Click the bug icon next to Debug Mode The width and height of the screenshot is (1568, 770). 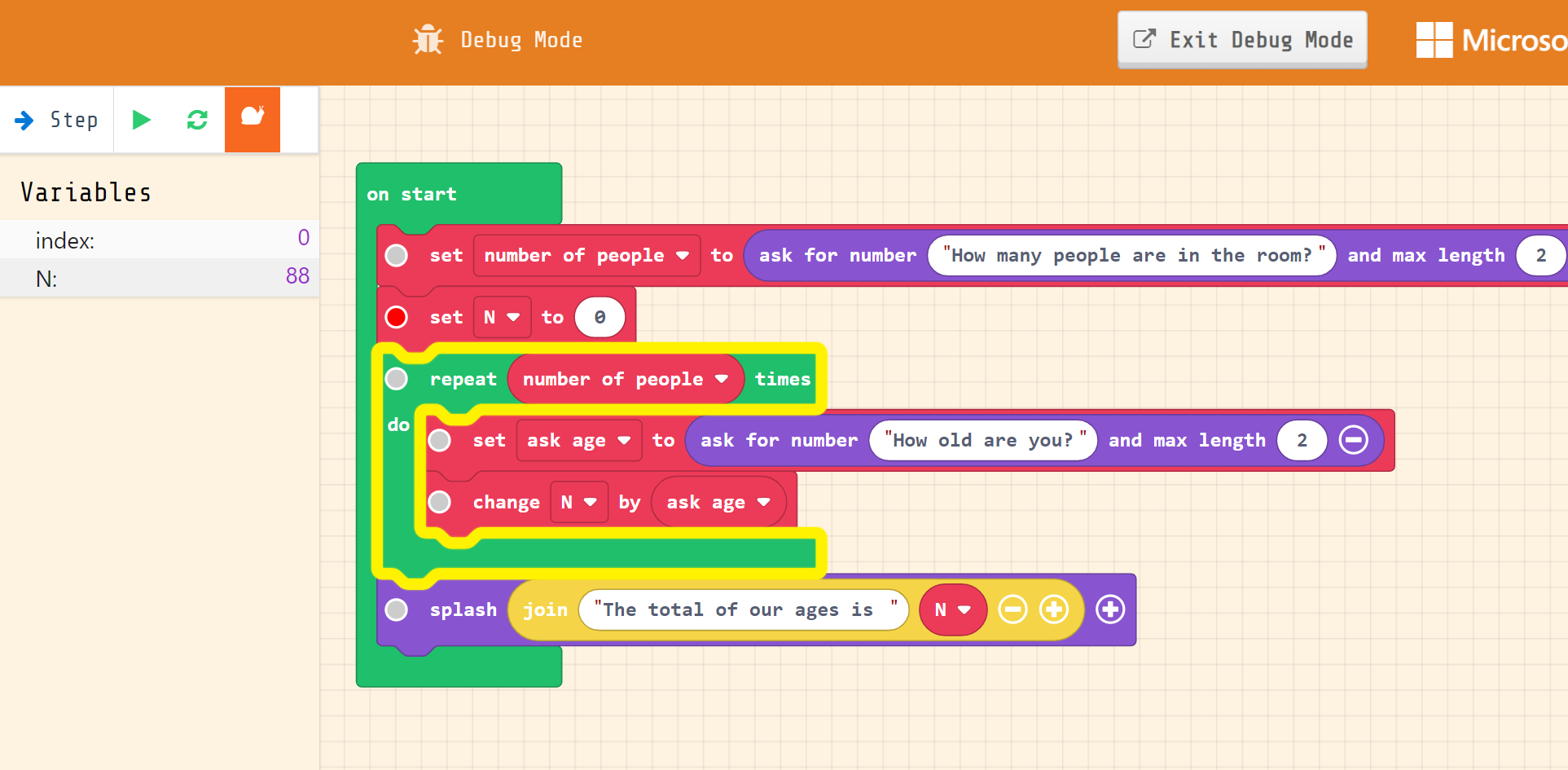(x=427, y=39)
